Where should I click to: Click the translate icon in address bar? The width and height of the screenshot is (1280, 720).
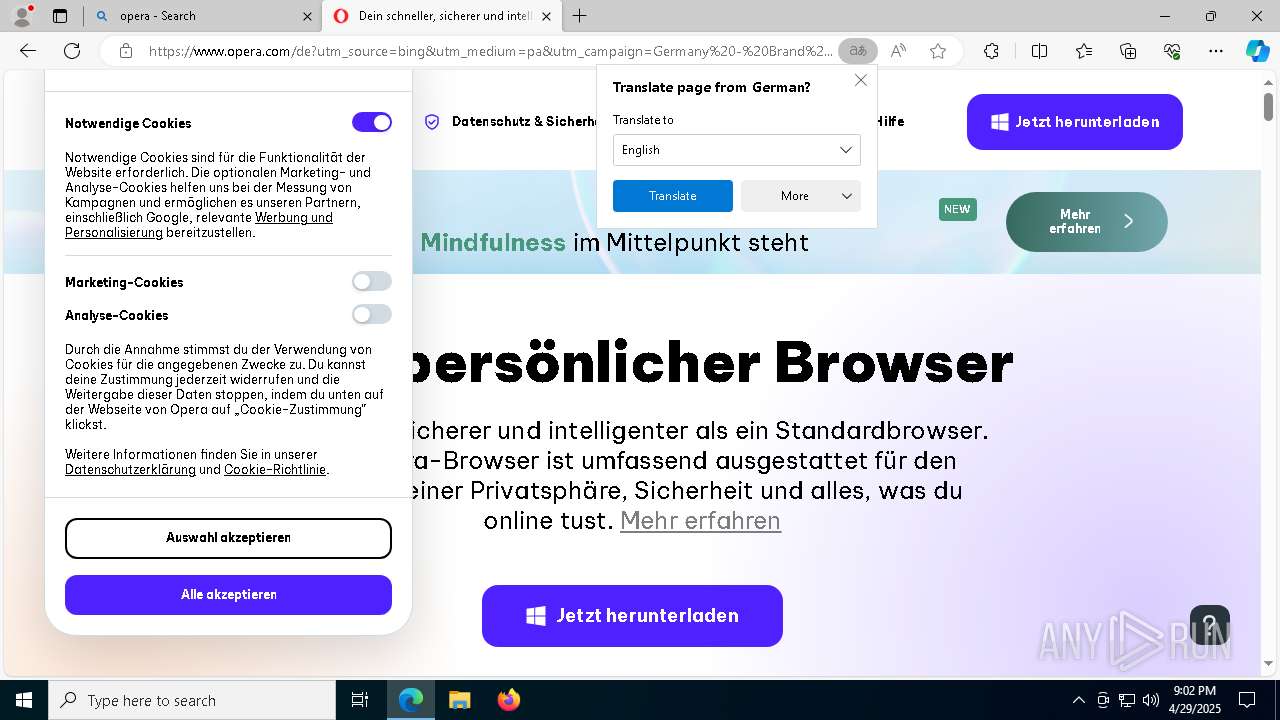858,51
